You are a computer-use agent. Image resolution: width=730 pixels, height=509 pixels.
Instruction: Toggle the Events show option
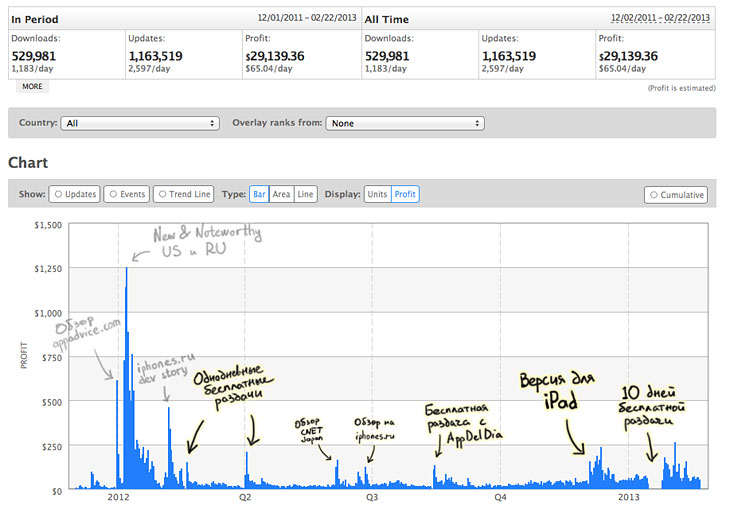tap(127, 194)
